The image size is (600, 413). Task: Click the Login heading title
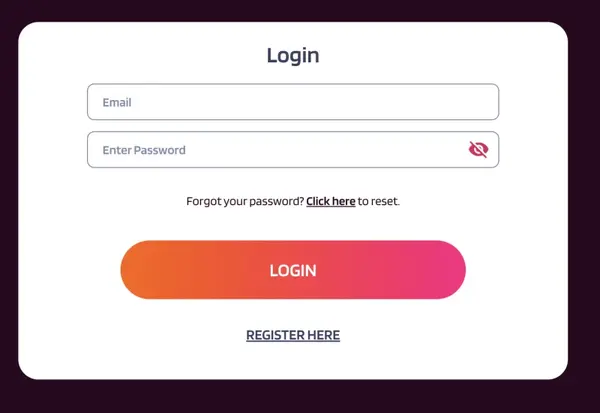point(293,56)
